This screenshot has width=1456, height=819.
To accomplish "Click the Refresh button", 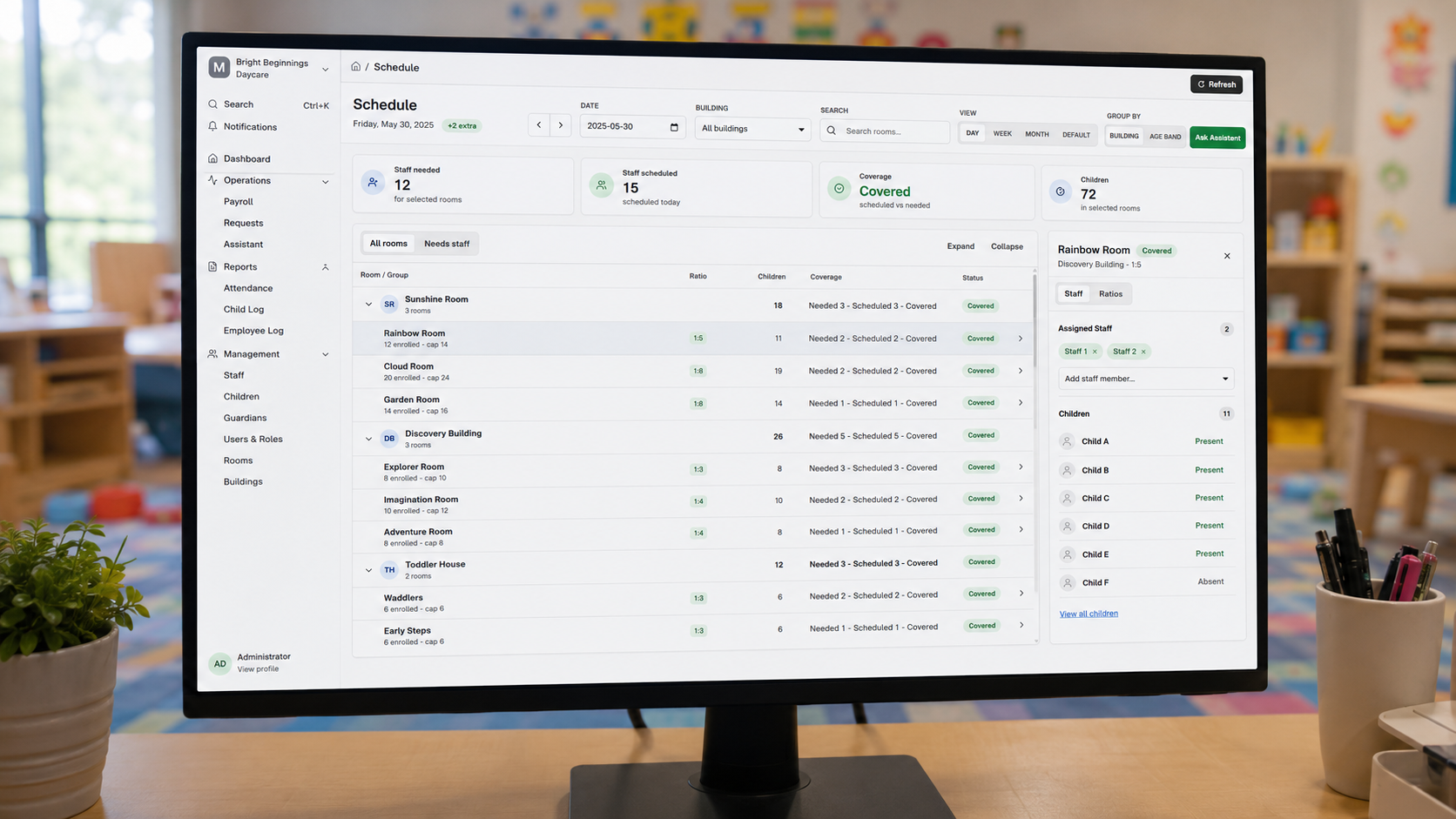I will click(1217, 84).
